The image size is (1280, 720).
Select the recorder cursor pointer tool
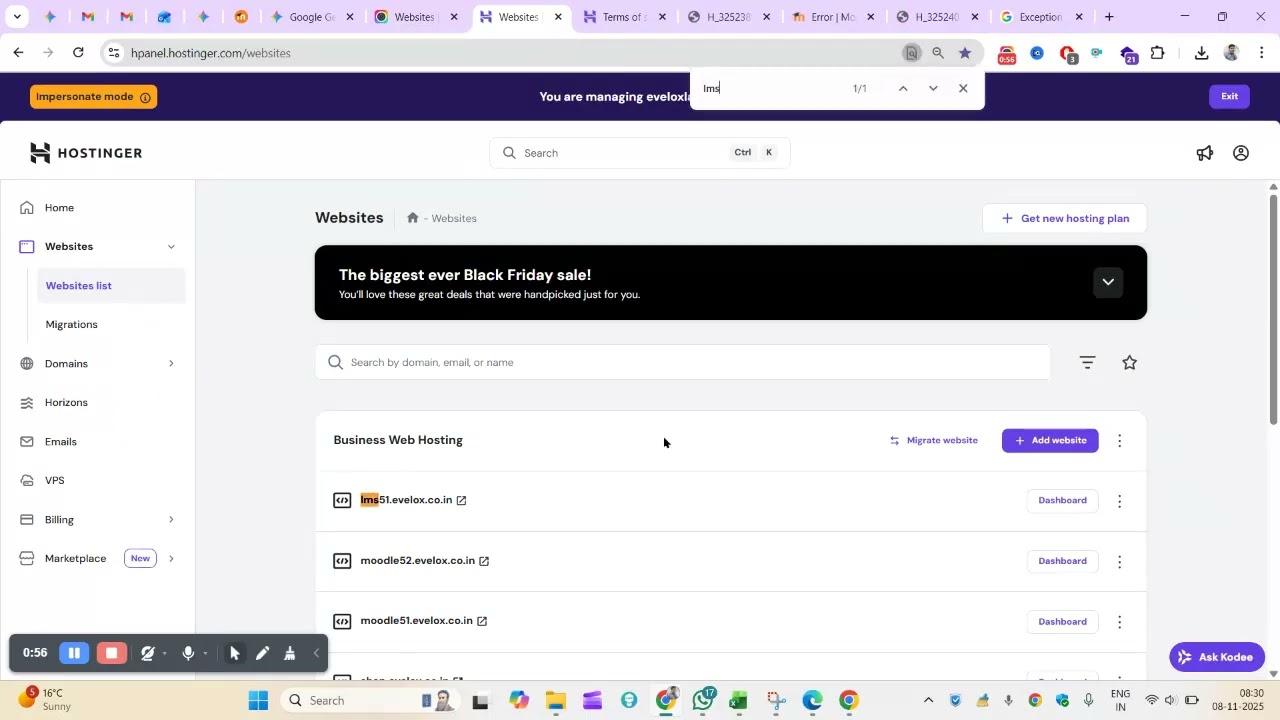pyautogui.click(x=235, y=653)
